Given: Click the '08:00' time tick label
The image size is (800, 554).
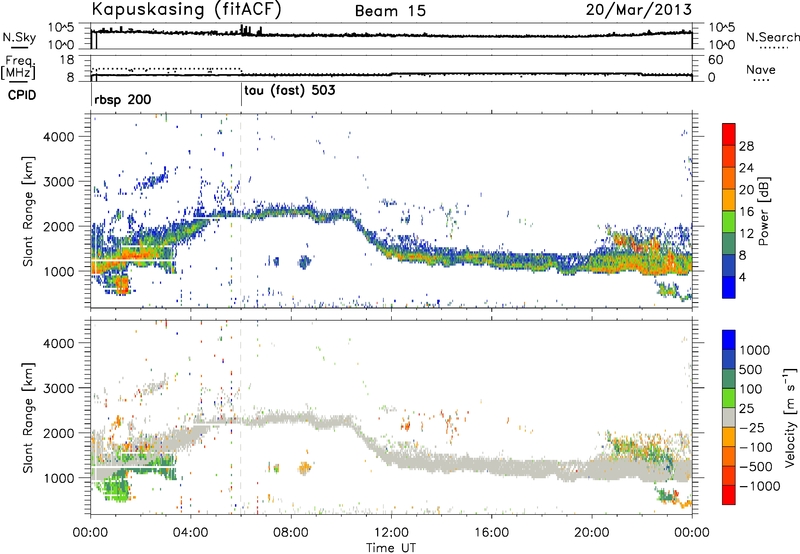Looking at the screenshot, I should pyautogui.click(x=291, y=533).
